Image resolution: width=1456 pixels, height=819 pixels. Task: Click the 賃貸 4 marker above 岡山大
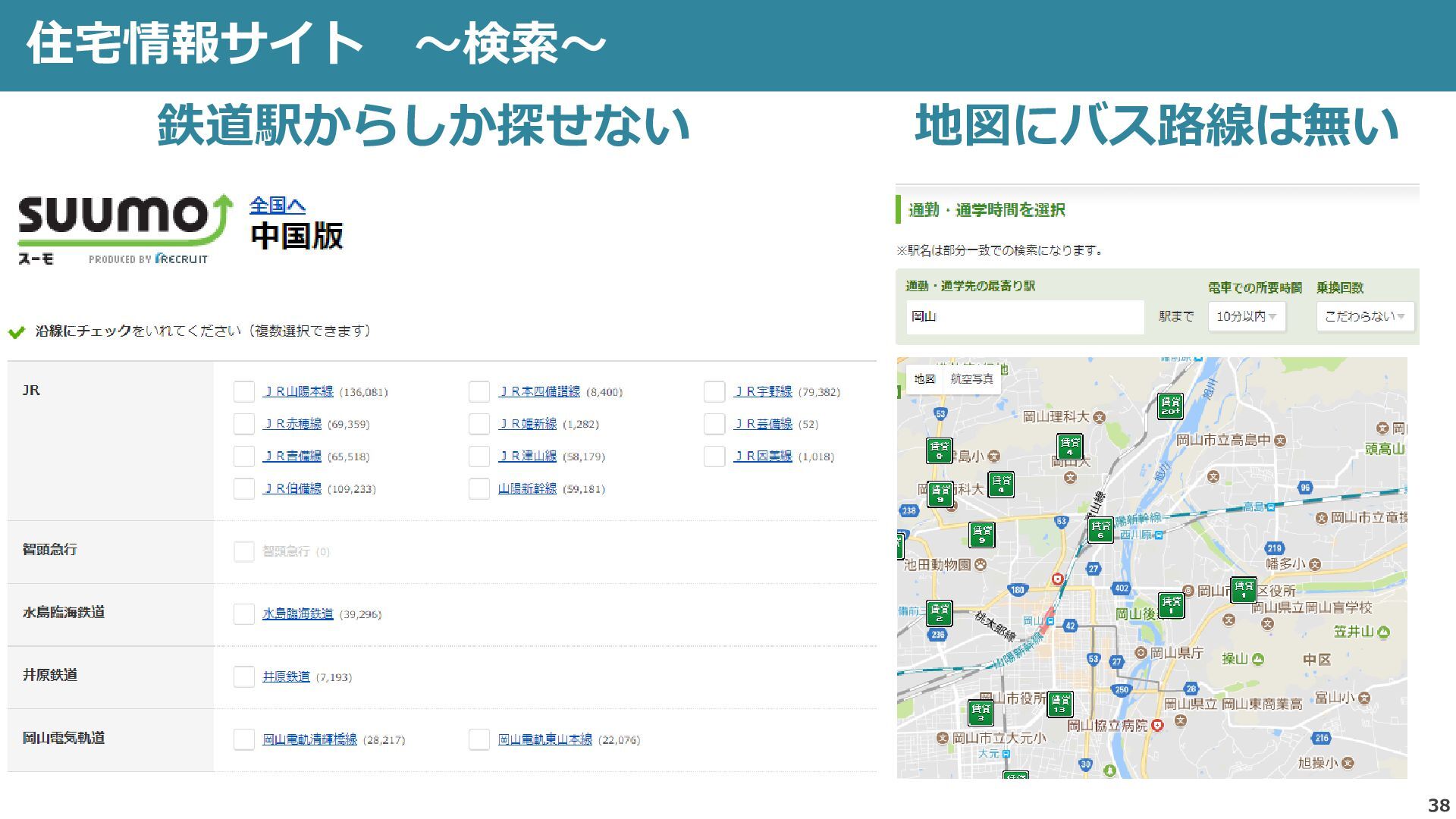point(1070,447)
